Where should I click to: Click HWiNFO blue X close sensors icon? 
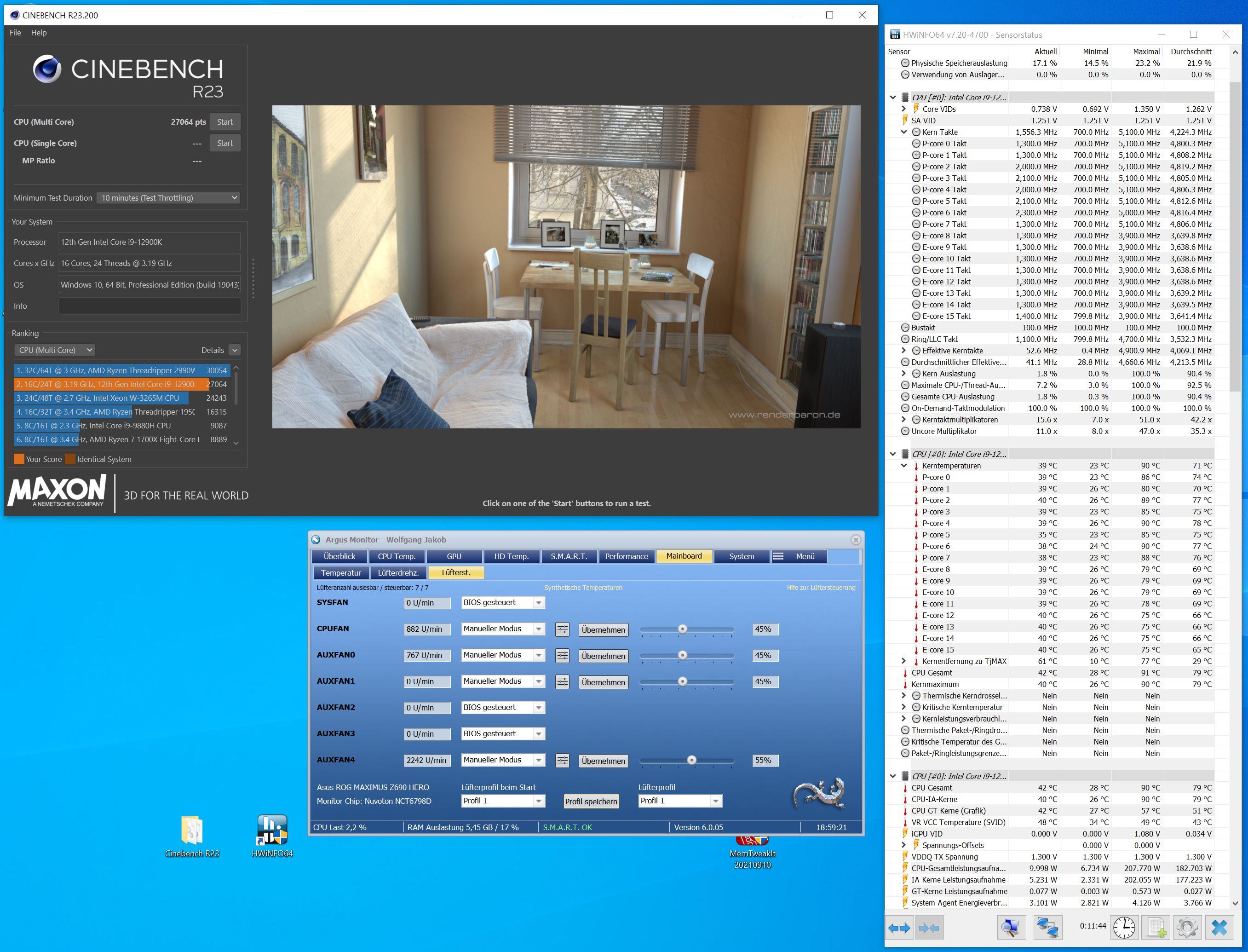(x=1219, y=928)
